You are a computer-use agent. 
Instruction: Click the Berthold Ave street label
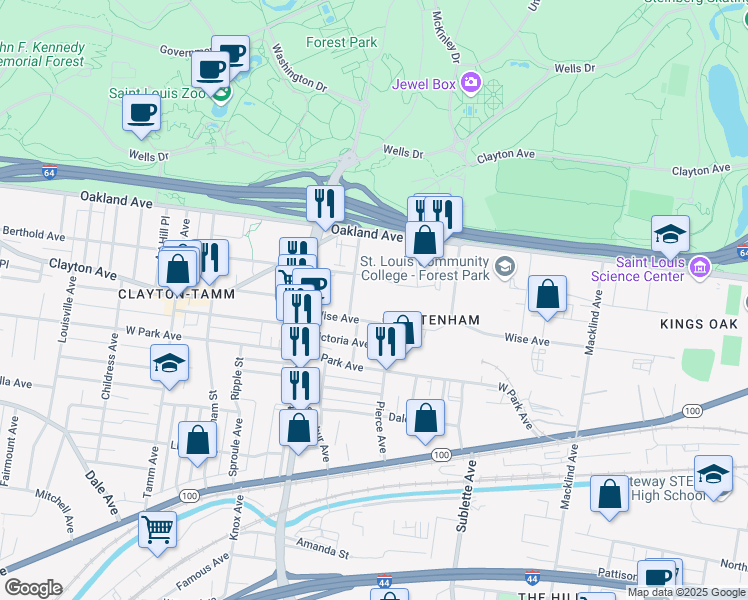coord(34,234)
